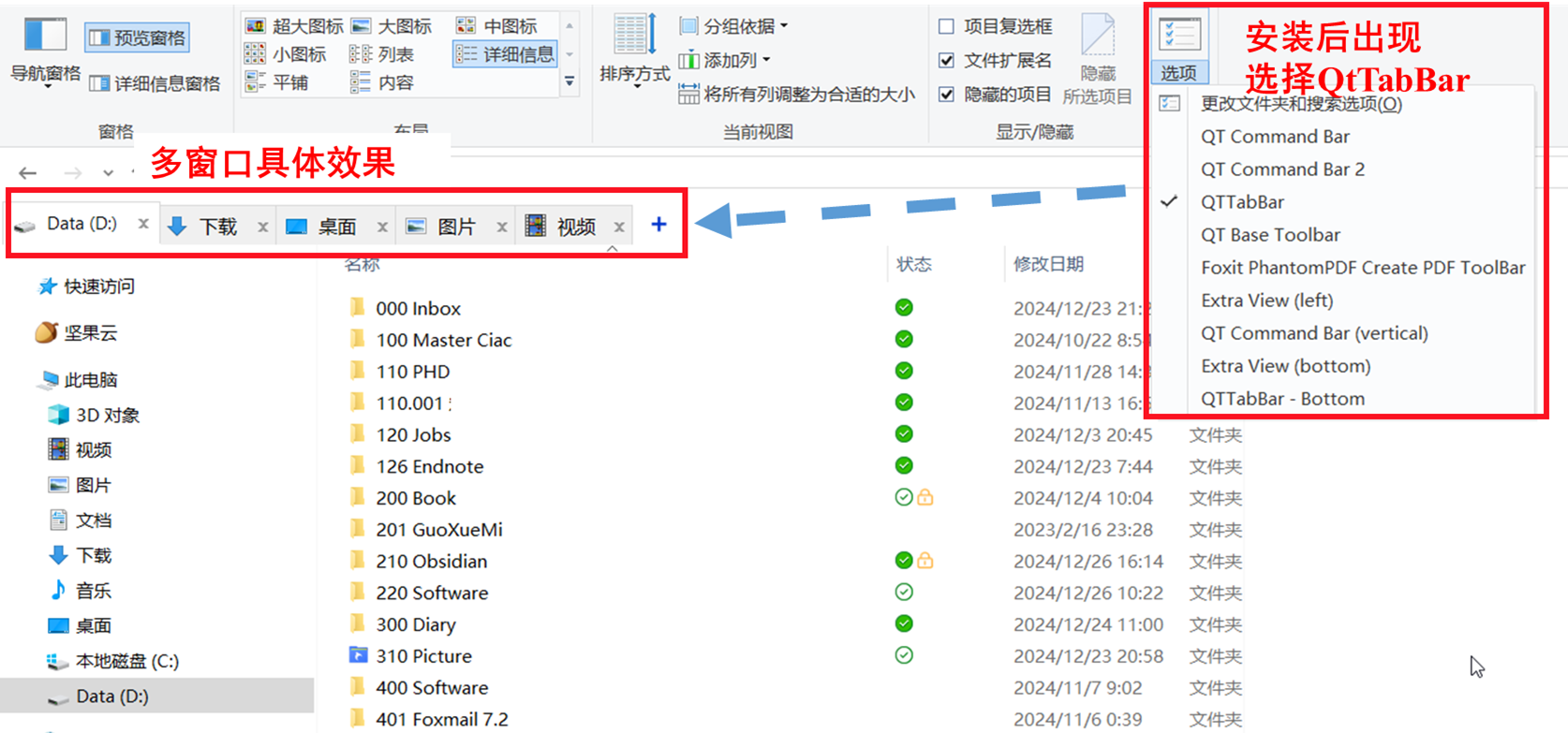Image resolution: width=1568 pixels, height=733 pixels.
Task: Select medium icons (中图标) layout
Action: click(x=496, y=26)
